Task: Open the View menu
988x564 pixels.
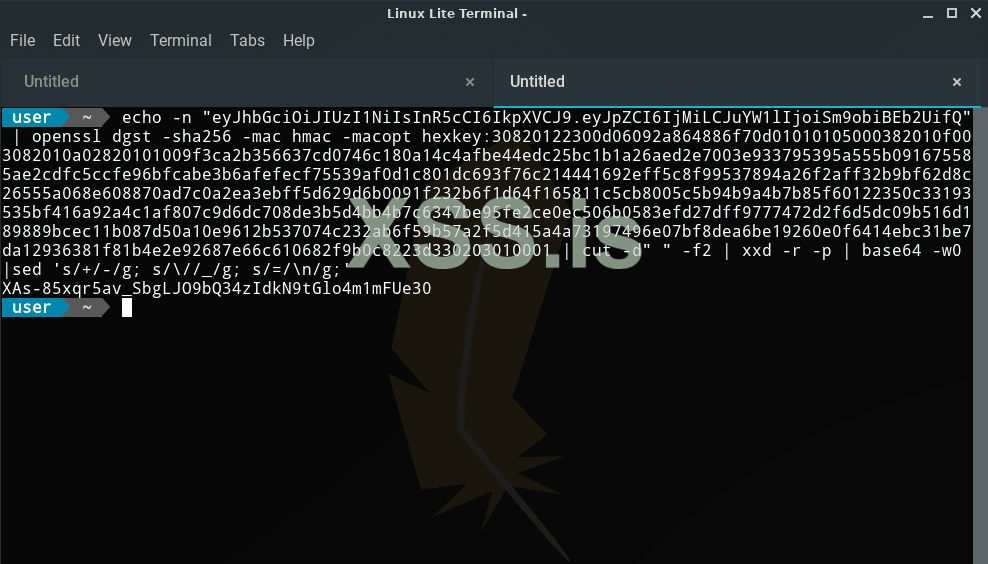Action: [115, 40]
